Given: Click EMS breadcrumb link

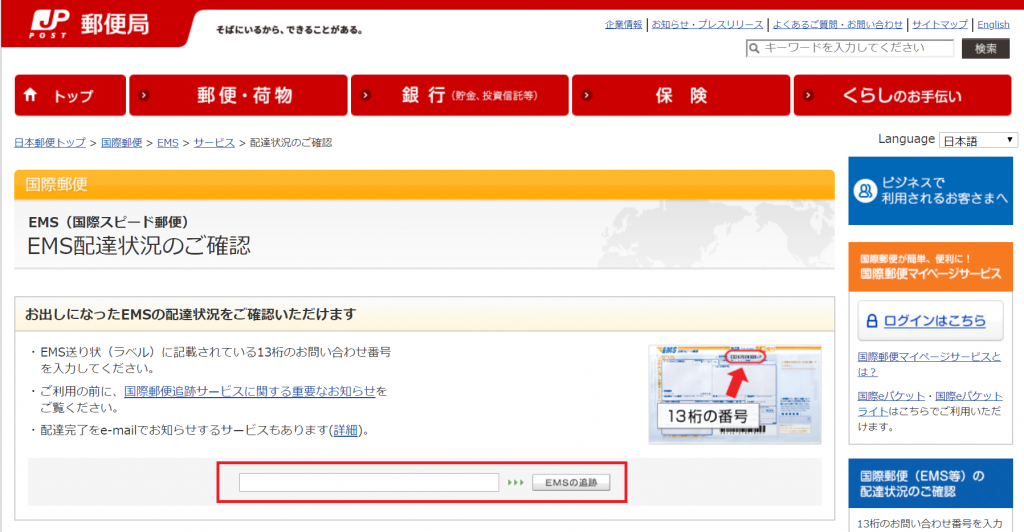Looking at the screenshot, I should (x=168, y=142).
